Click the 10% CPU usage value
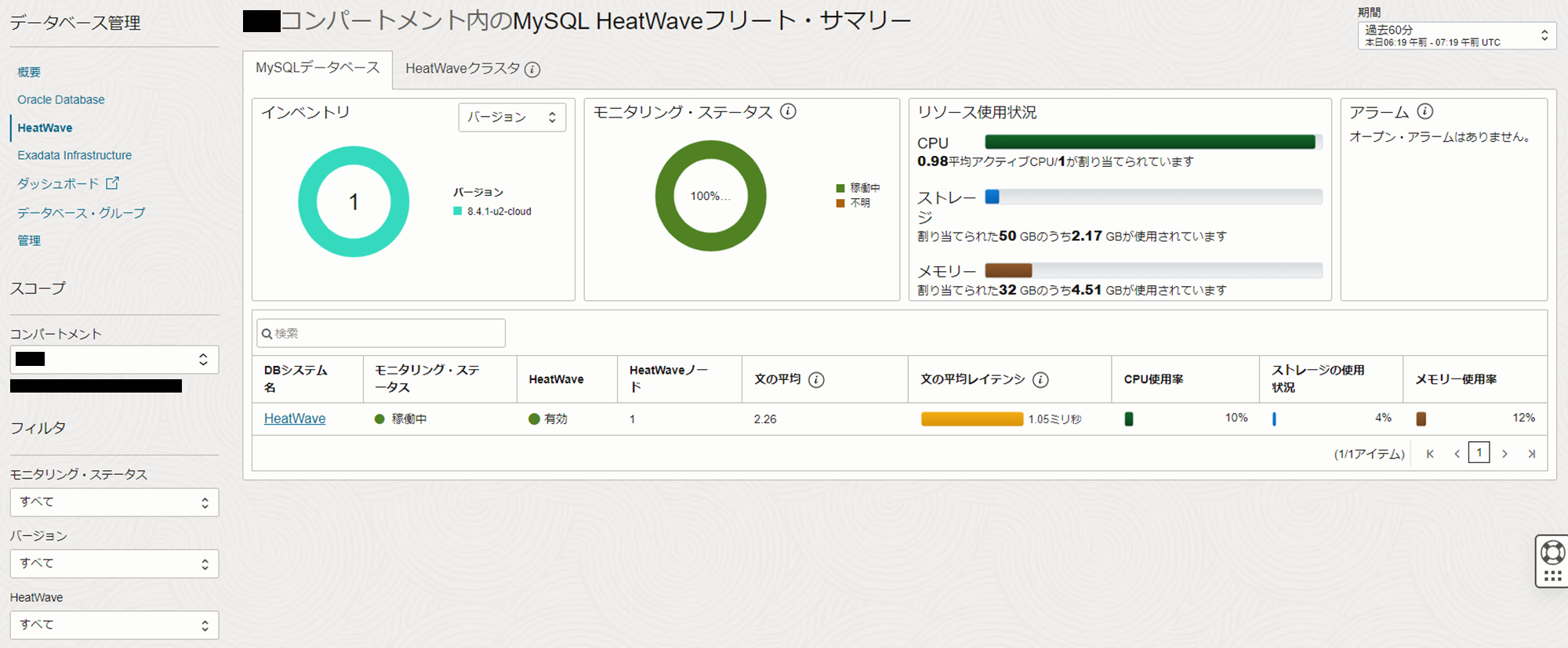The width and height of the screenshot is (1568, 648). [1236, 418]
